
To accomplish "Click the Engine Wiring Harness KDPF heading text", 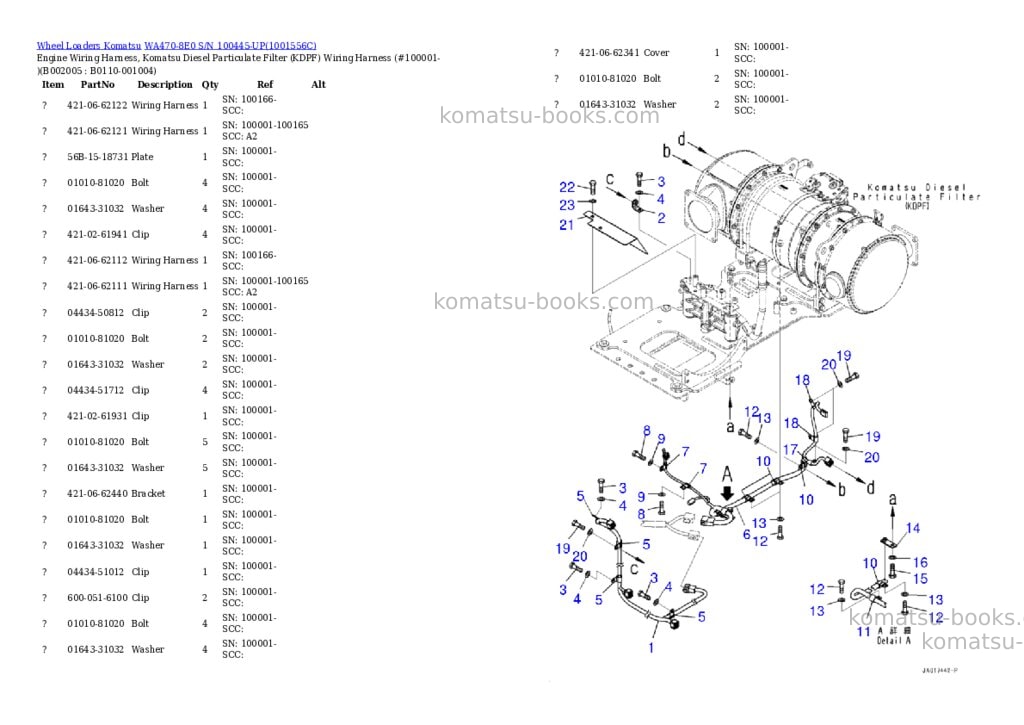I will point(238,64).
